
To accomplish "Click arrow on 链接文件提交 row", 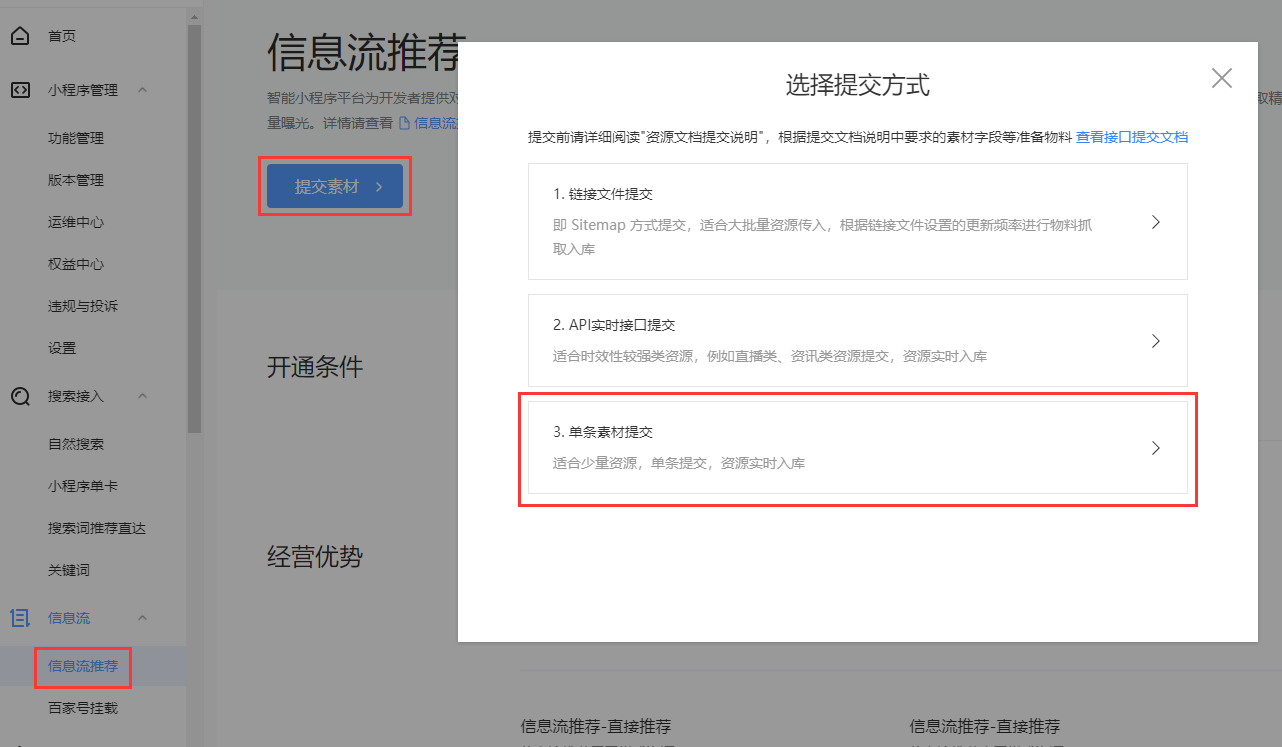I will coord(1156,222).
